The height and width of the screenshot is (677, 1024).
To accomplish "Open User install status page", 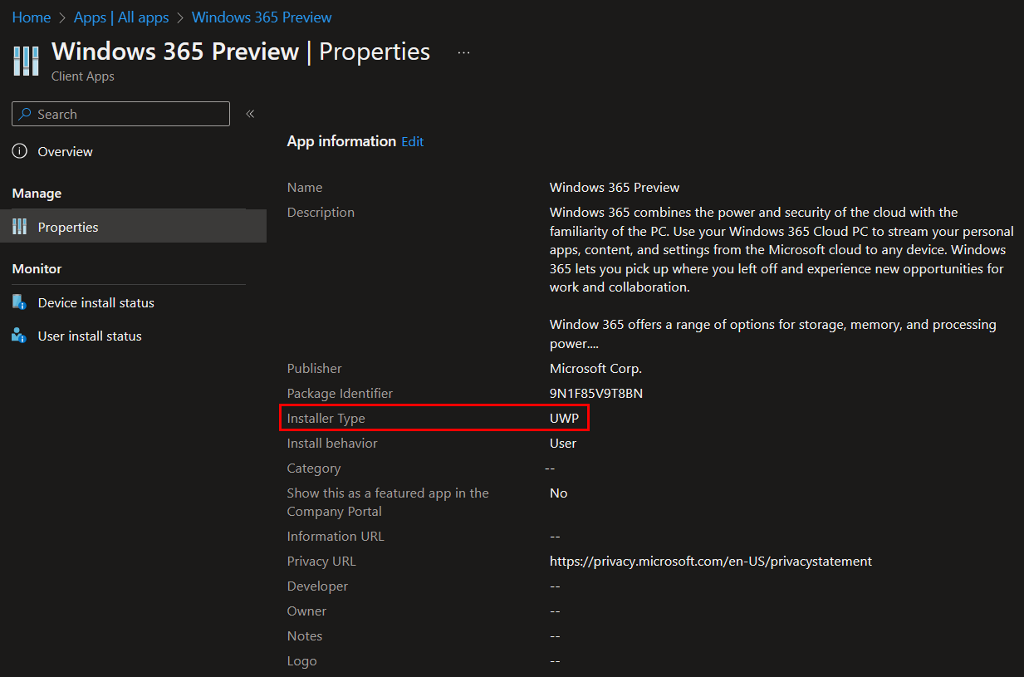I will pos(90,336).
